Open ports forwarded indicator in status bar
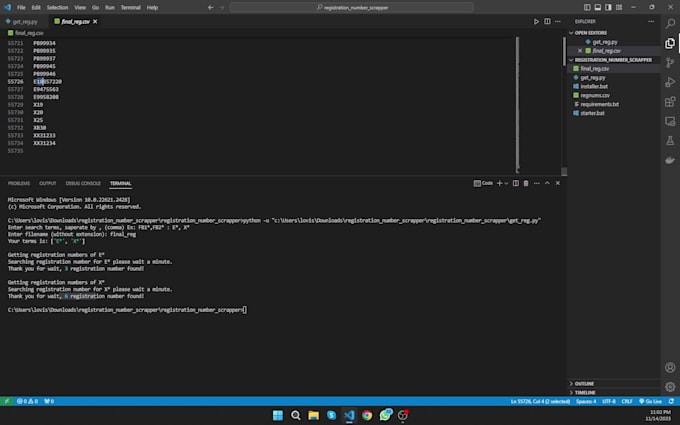The image size is (680, 425). (49, 401)
